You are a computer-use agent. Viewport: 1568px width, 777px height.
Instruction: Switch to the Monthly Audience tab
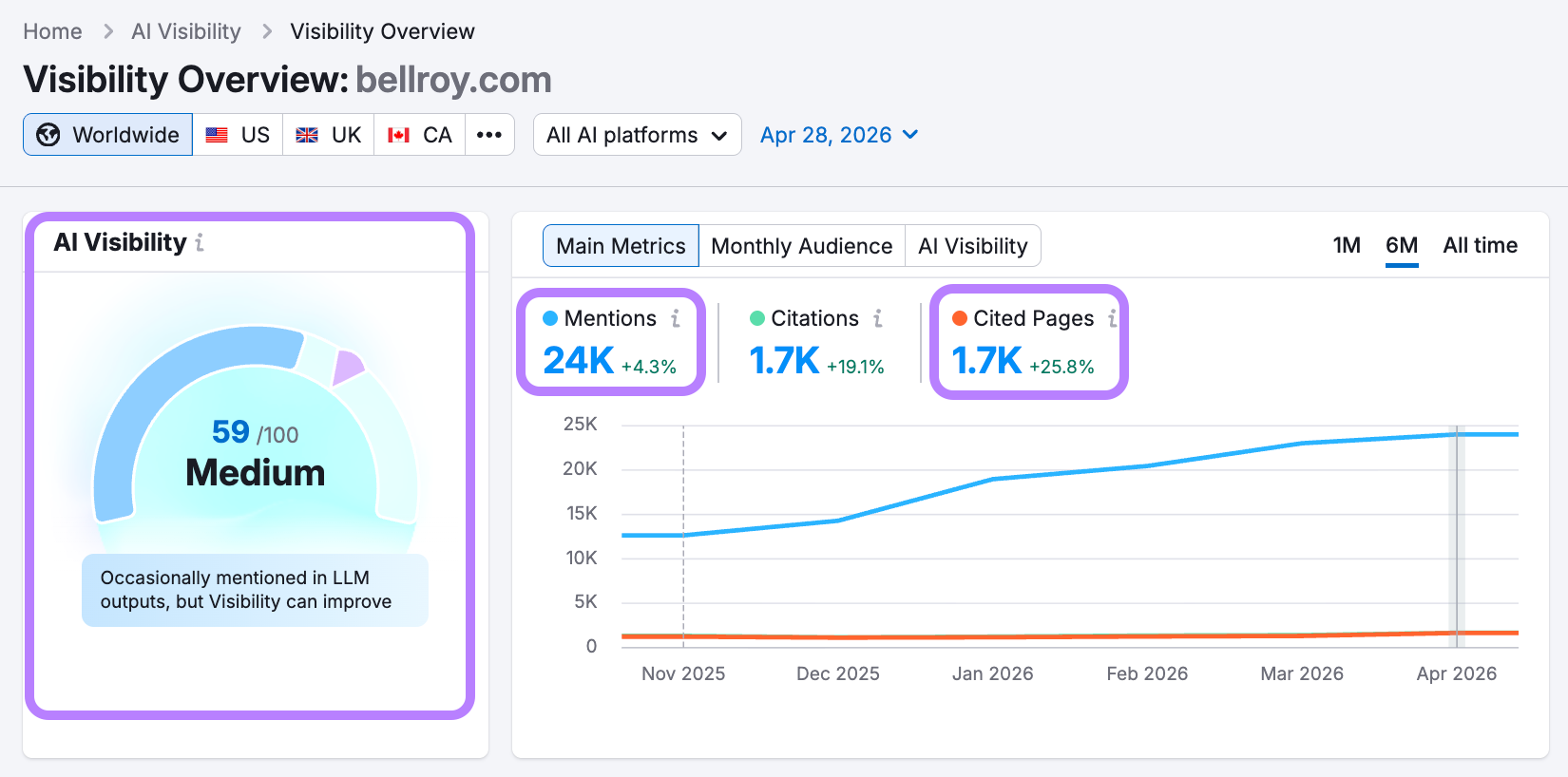pyautogui.click(x=801, y=246)
